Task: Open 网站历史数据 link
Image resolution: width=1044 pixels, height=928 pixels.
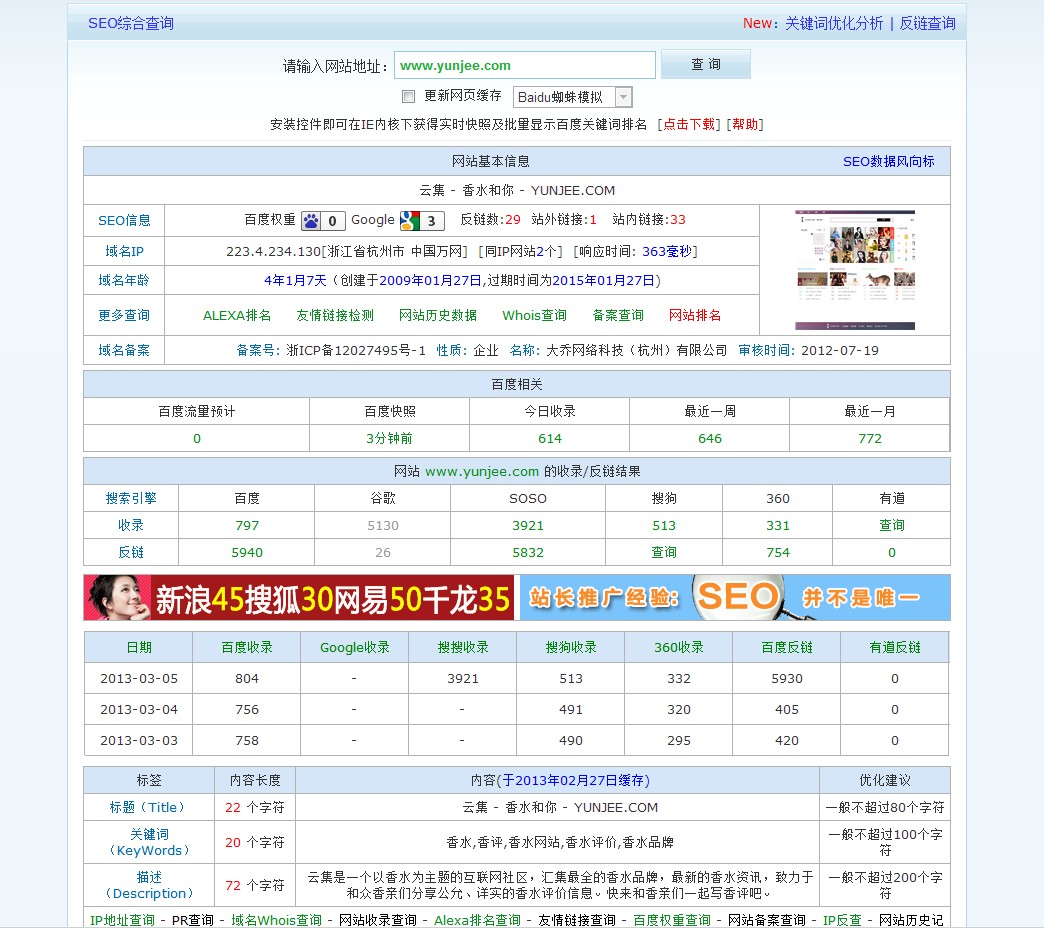Action: pos(437,315)
